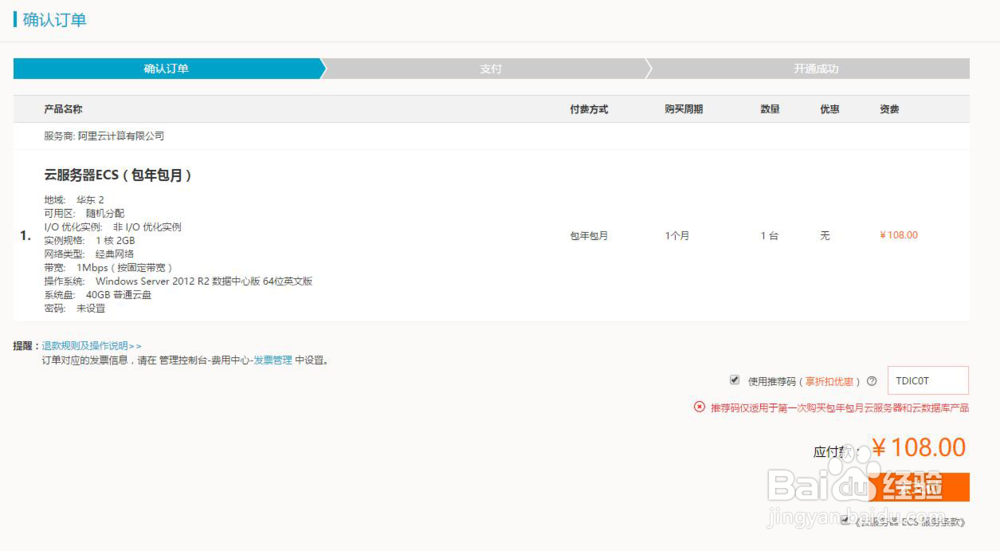The width and height of the screenshot is (1000, 551).
Task: Click the 资费 column header
Action: click(x=889, y=109)
